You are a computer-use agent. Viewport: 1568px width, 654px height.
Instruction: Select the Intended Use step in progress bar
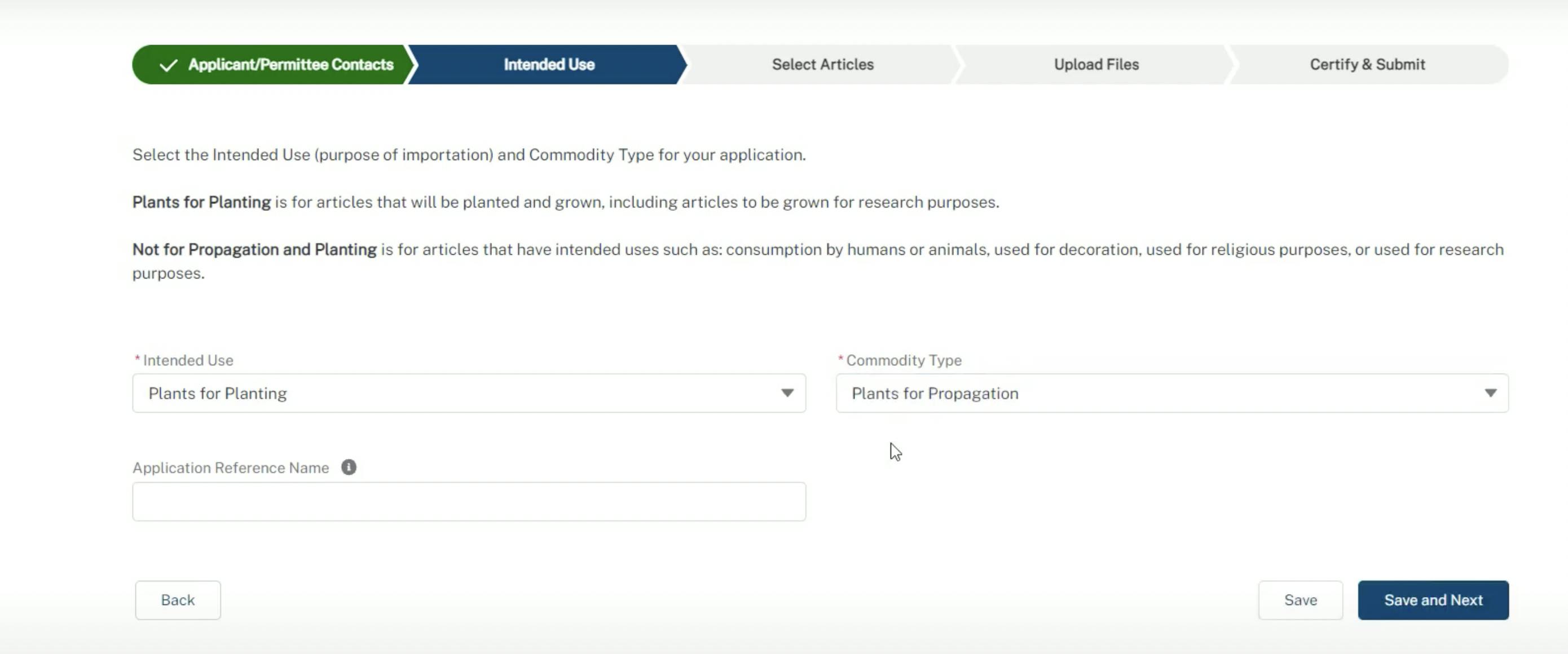(x=547, y=64)
